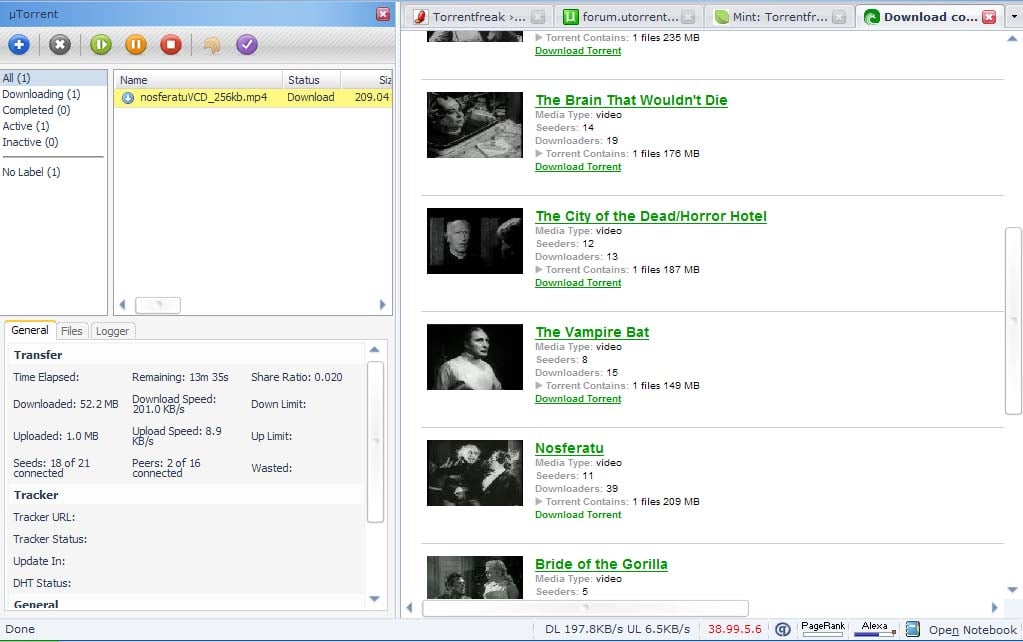Open the Logger details tab
The height and width of the screenshot is (642, 1023).
click(113, 331)
